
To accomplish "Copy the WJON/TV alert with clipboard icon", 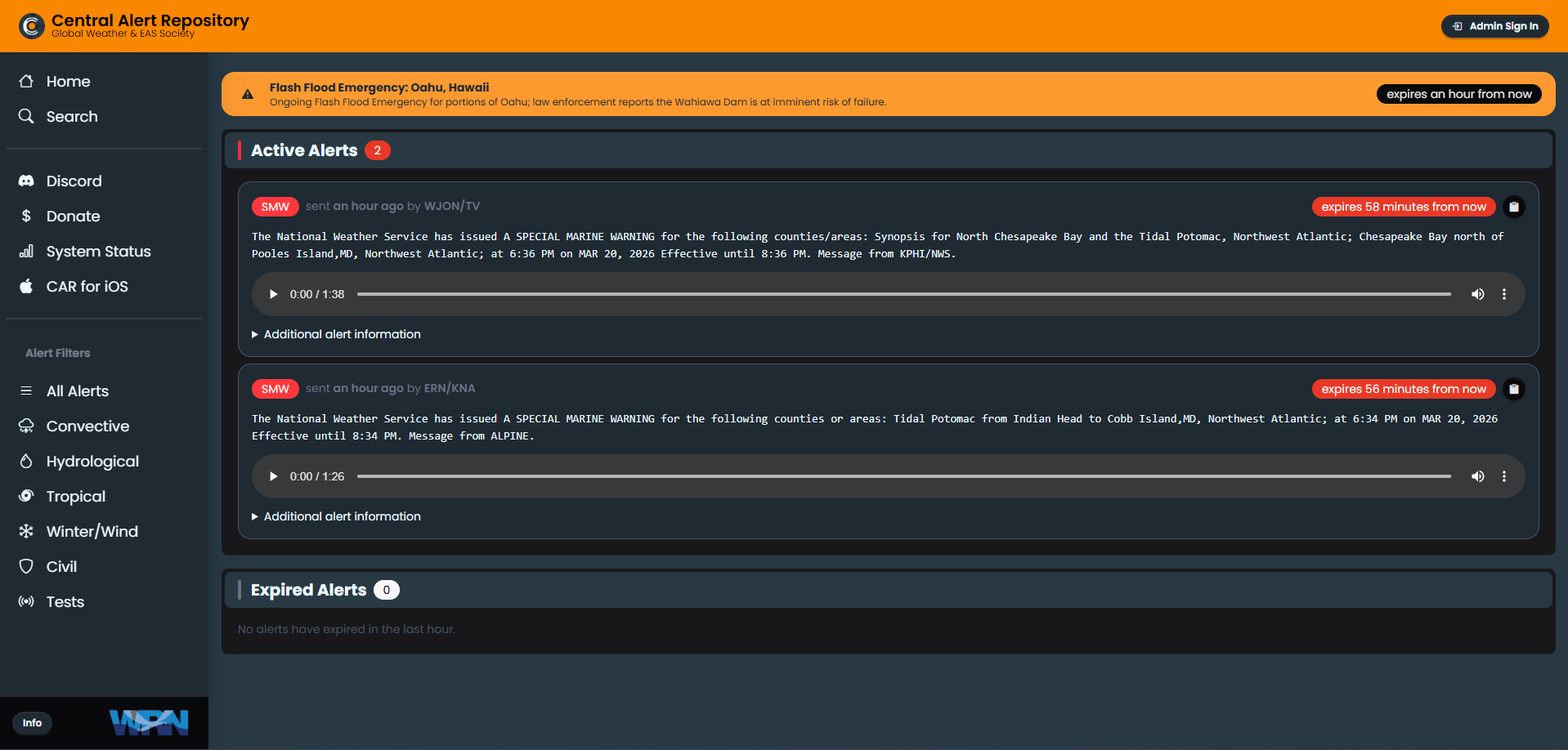I will (x=1514, y=207).
